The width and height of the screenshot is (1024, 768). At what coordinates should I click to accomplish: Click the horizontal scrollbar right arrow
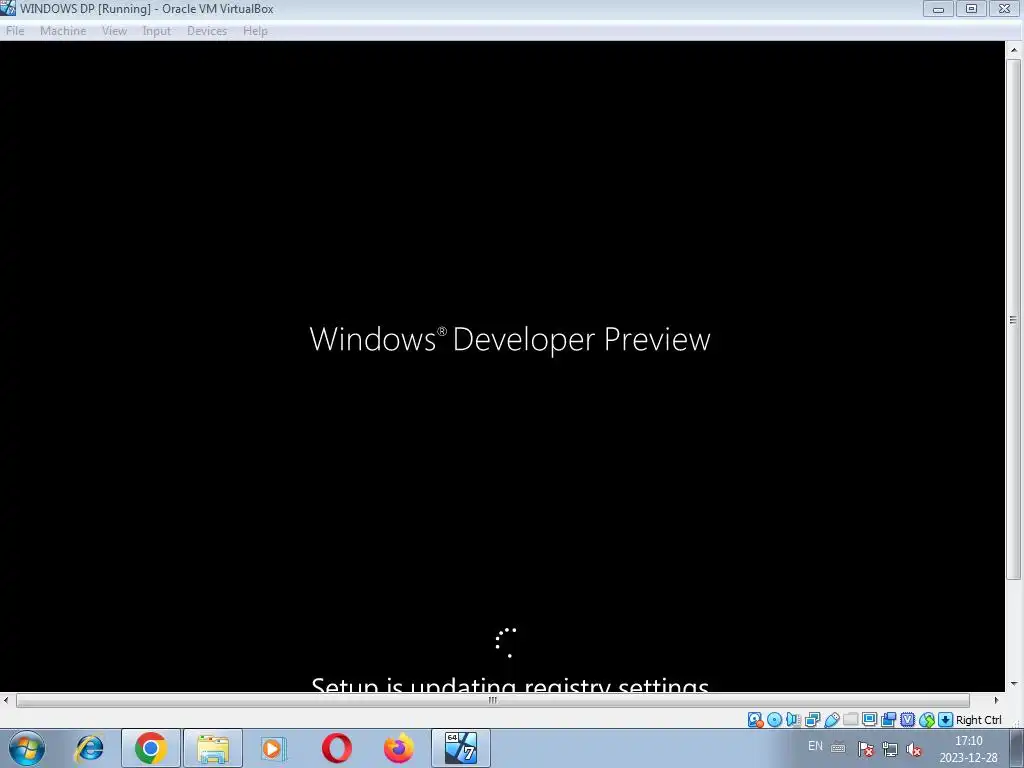pos(996,700)
